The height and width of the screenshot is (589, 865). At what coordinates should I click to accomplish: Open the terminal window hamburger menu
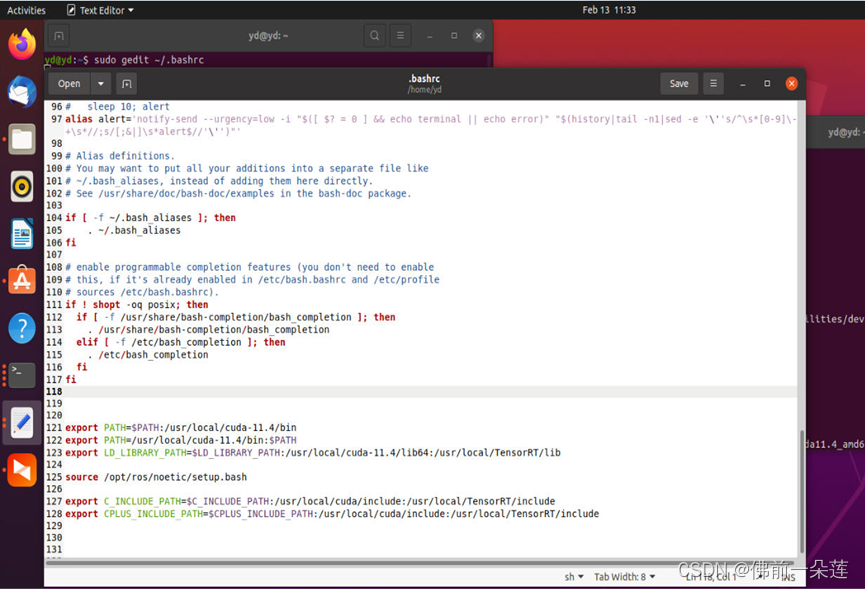[x=401, y=36]
